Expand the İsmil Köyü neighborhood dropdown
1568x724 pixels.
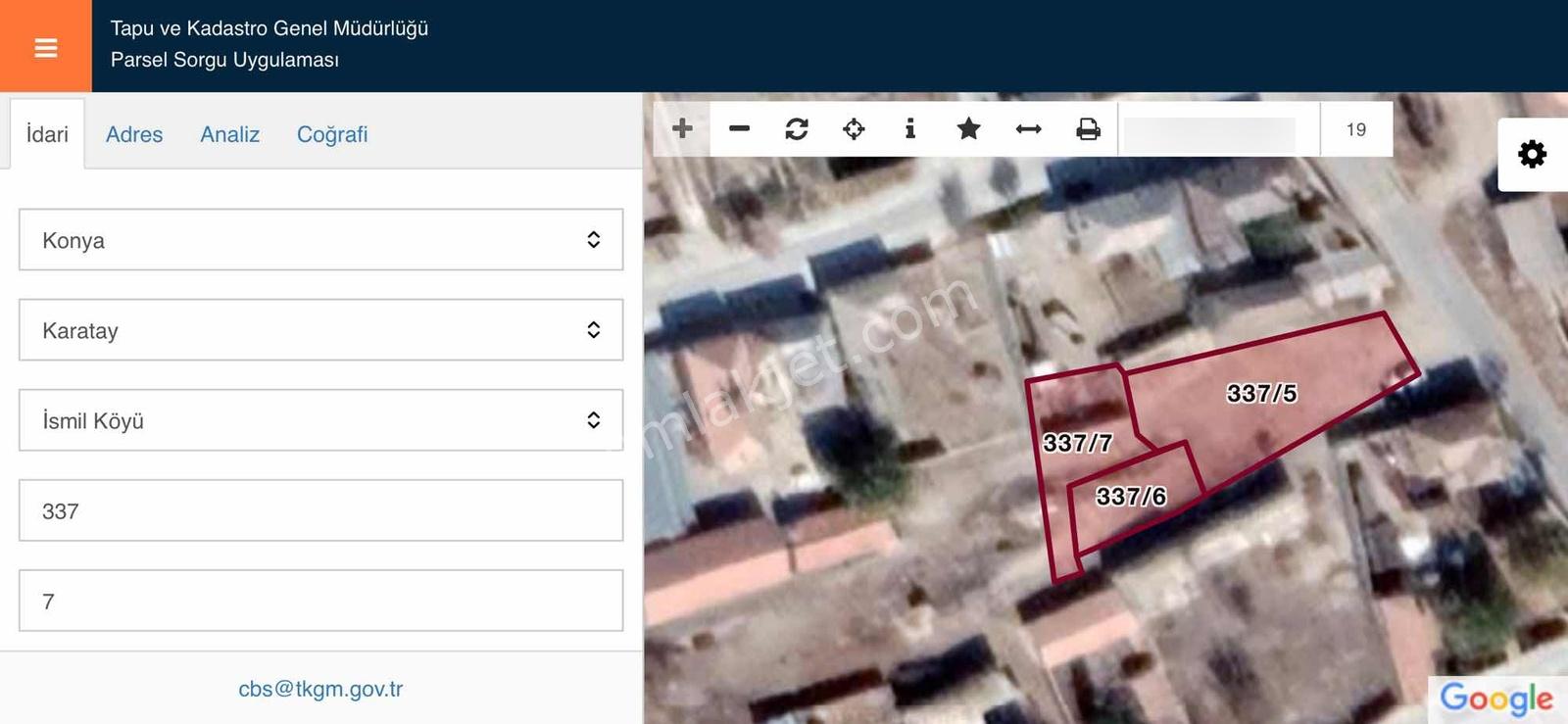[321, 420]
